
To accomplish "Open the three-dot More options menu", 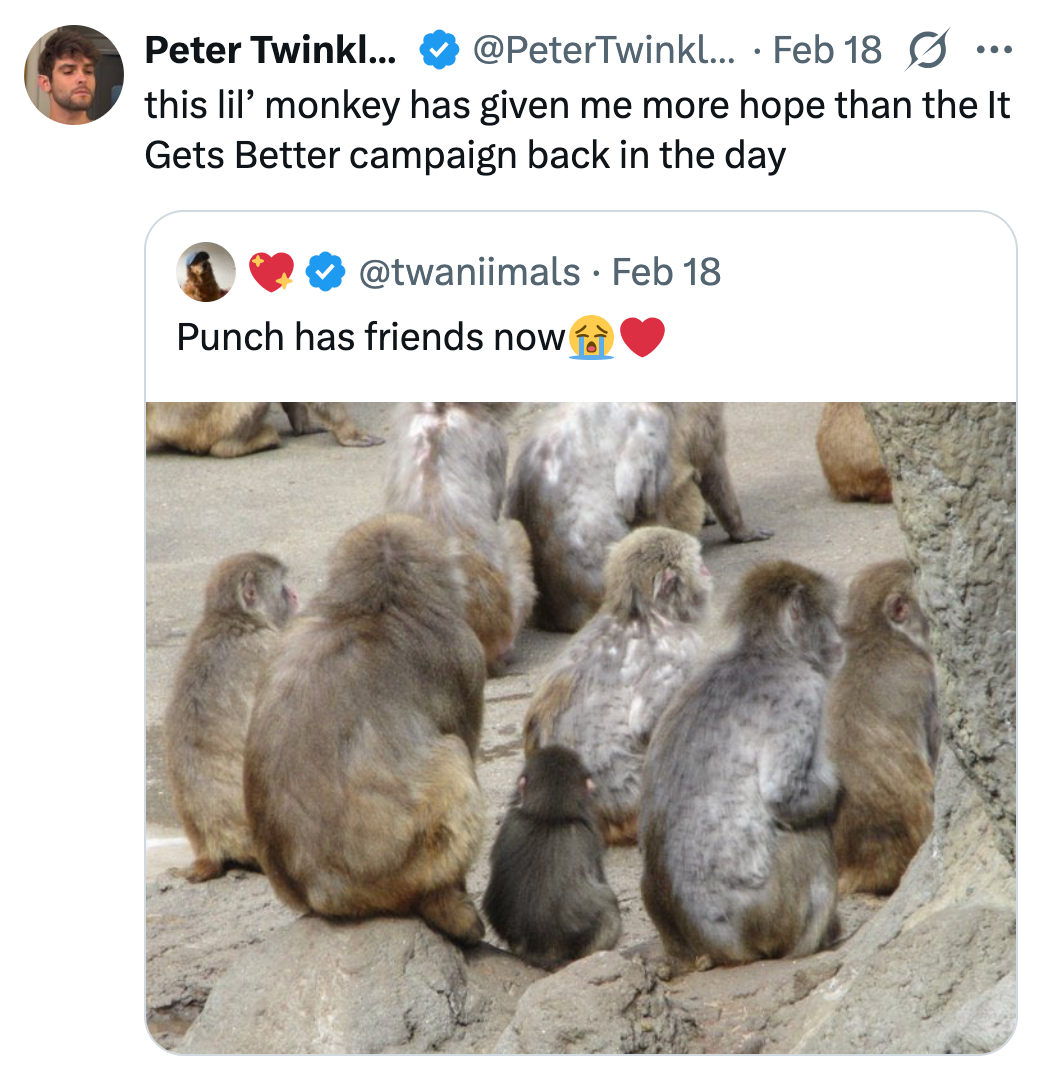I will click(x=993, y=49).
